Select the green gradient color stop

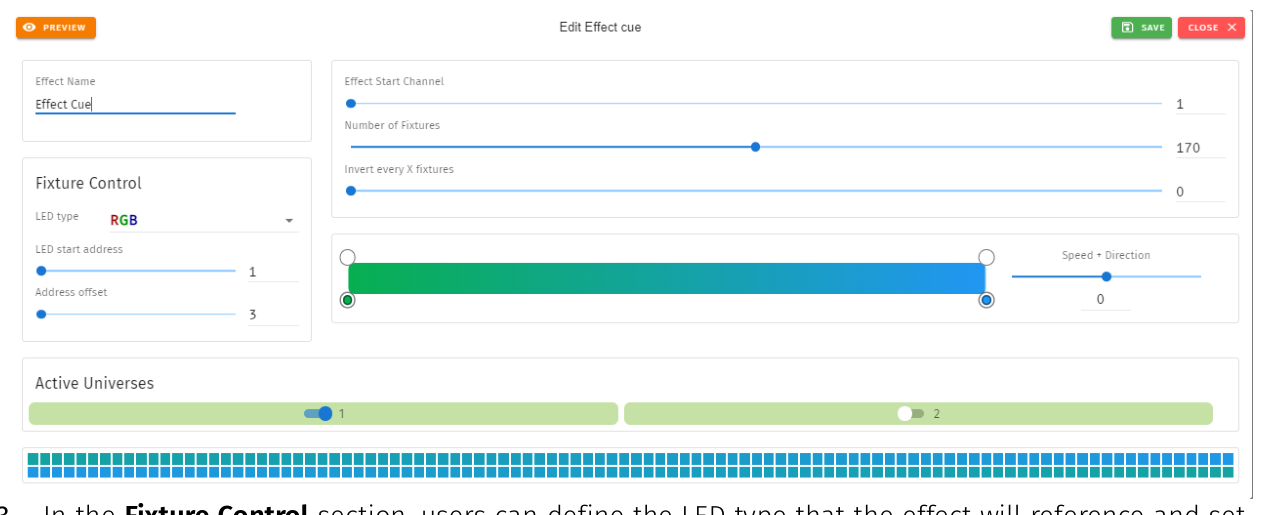pyautogui.click(x=347, y=300)
